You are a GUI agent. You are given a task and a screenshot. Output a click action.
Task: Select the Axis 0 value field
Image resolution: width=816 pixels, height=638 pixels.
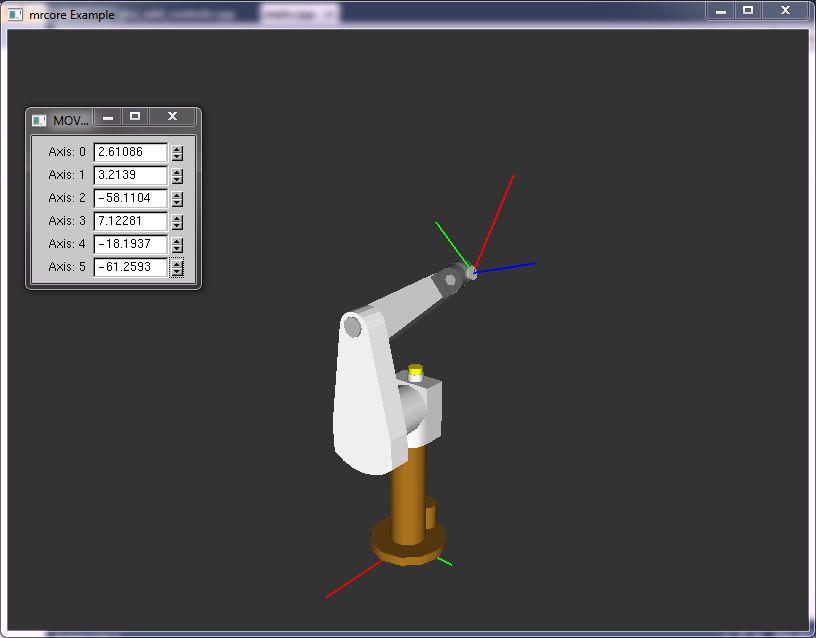click(128, 152)
